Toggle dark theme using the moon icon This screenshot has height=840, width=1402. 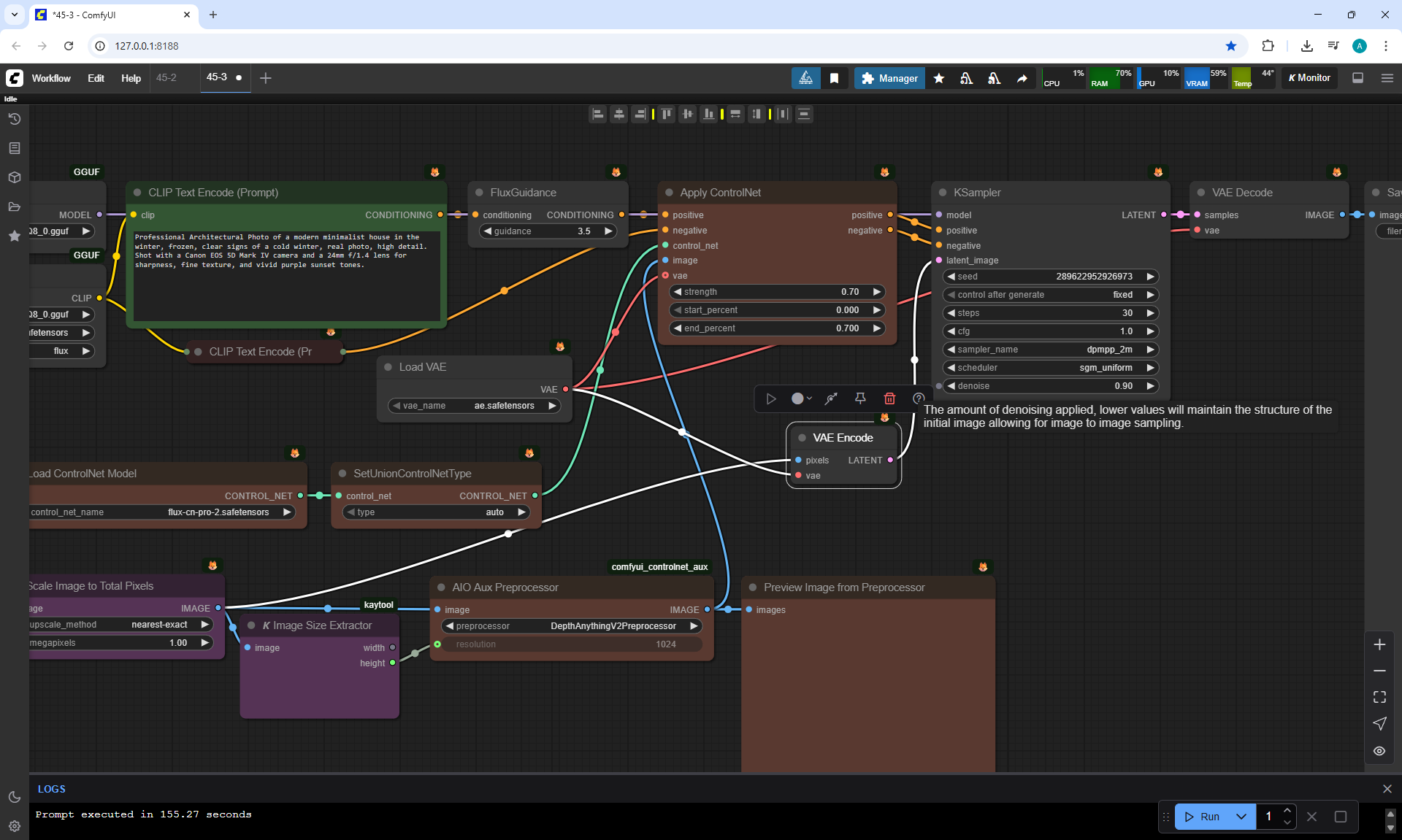pyautogui.click(x=14, y=797)
